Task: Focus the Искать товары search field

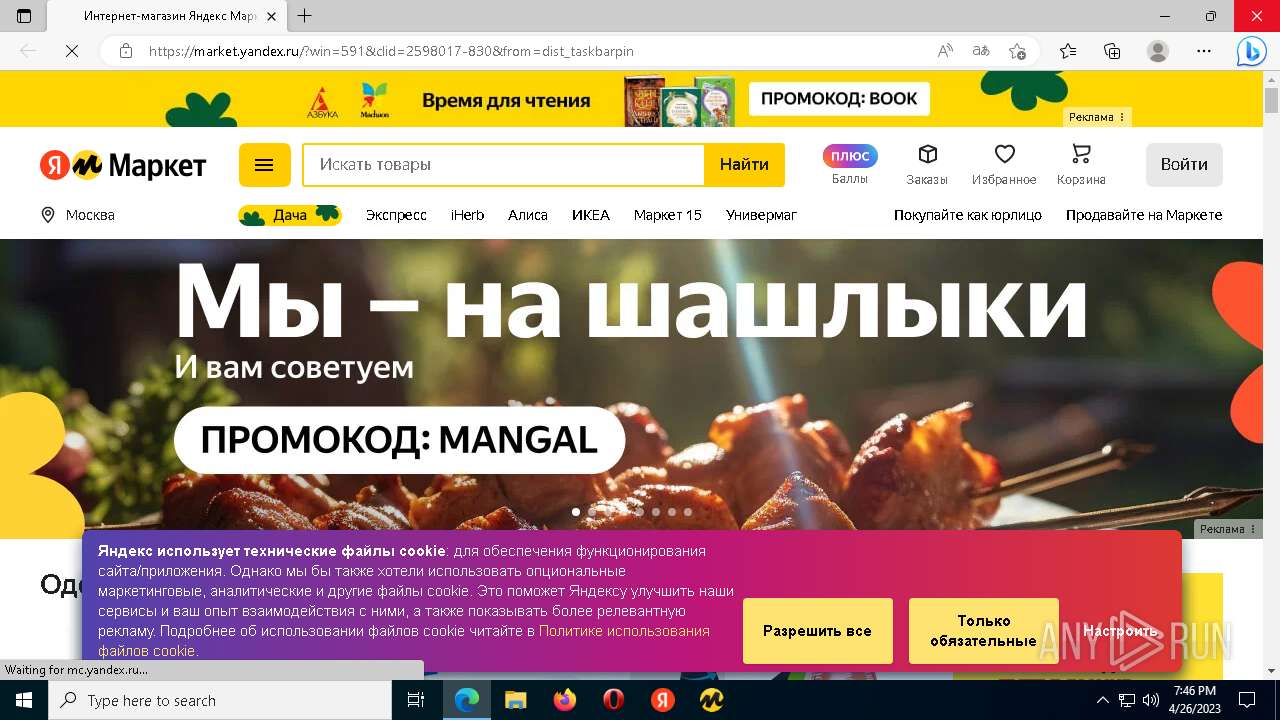Action: 504,165
